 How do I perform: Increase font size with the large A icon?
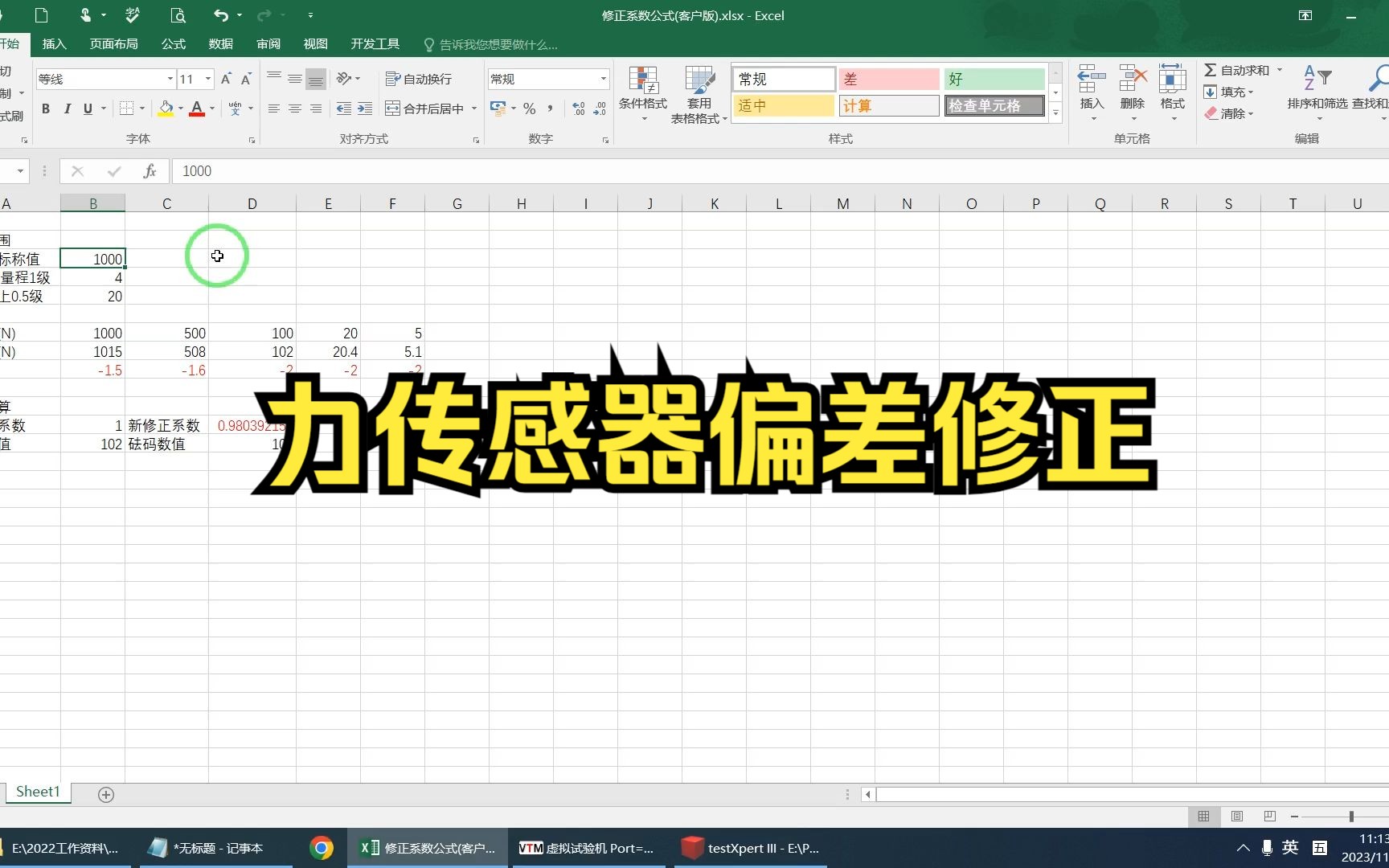point(226,79)
